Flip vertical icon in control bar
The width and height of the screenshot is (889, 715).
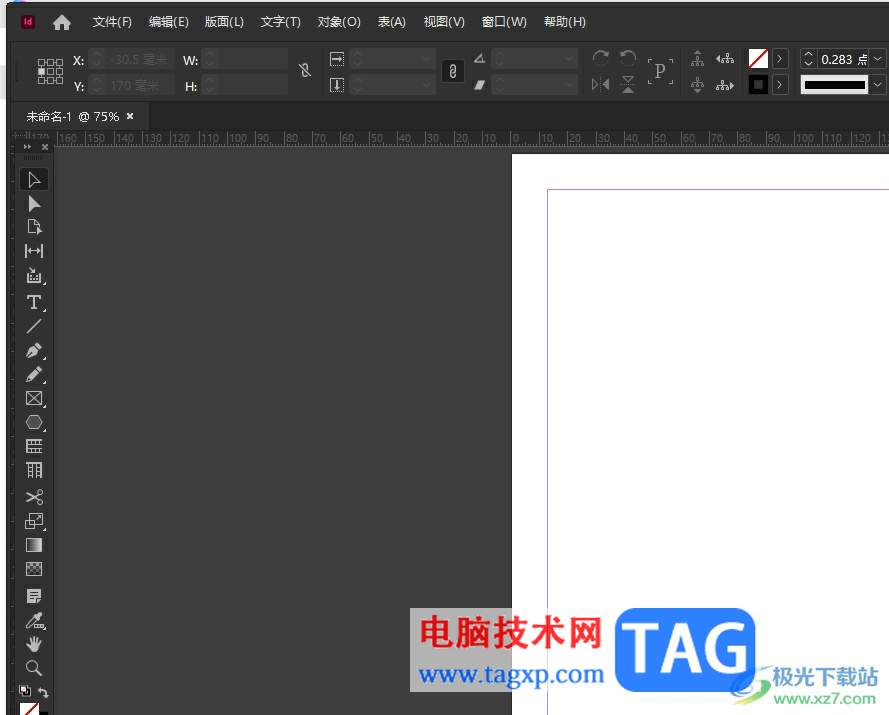click(628, 84)
